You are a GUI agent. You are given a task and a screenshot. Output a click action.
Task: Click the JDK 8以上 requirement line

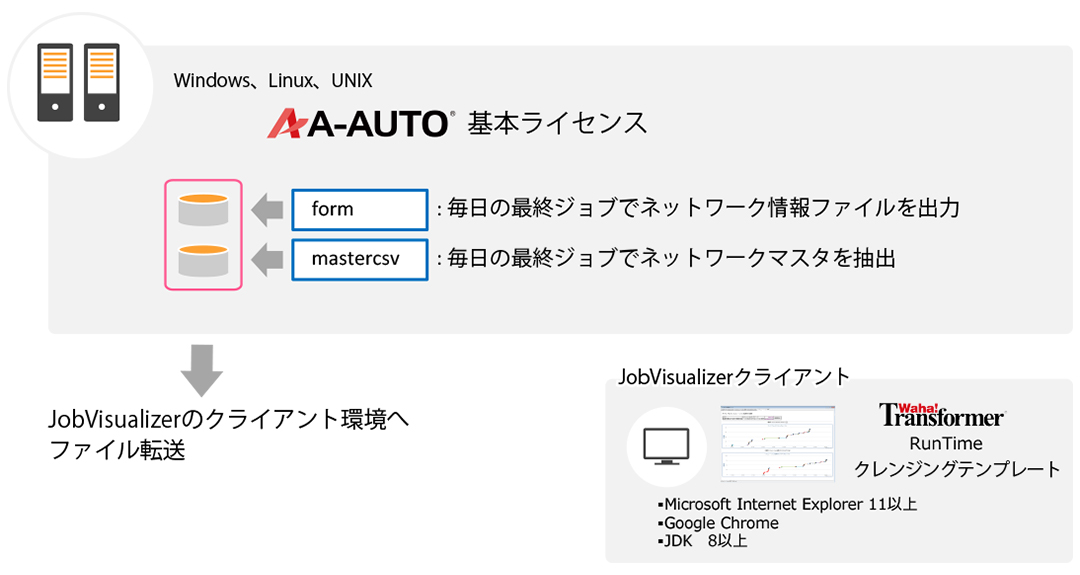point(702,541)
